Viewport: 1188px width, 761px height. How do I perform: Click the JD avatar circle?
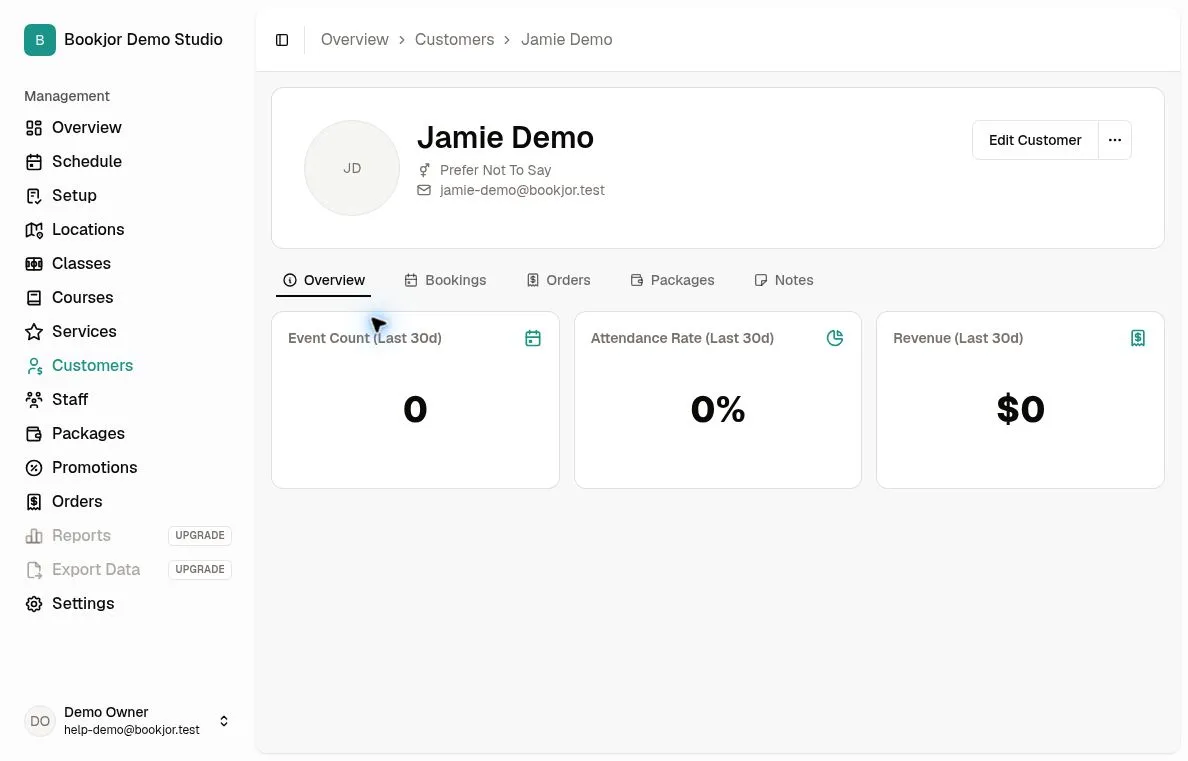tap(352, 168)
